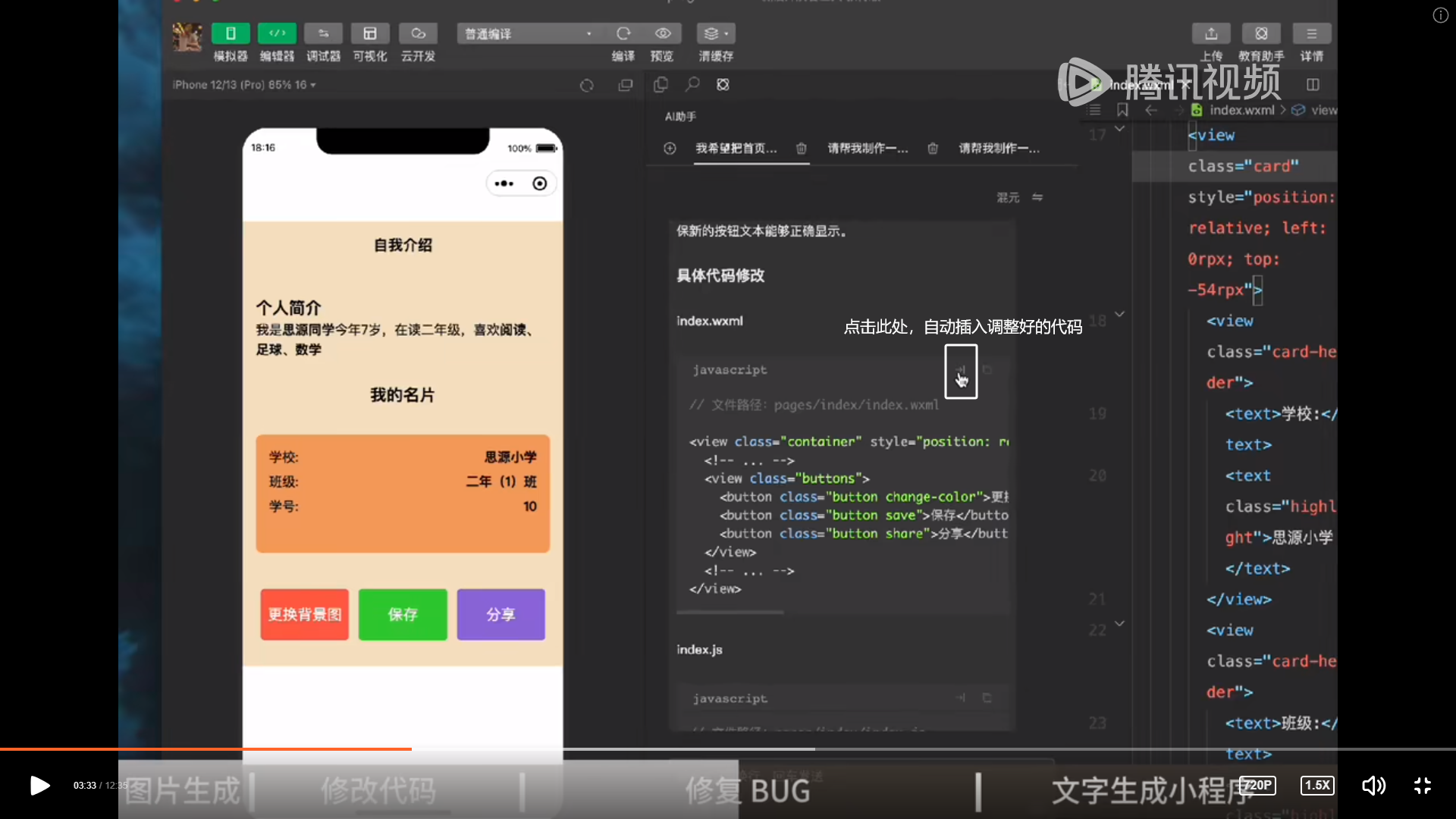Image resolution: width=1456 pixels, height=819 pixels.
Task: Open the 清缓存 clear cache dropdown
Action: [x=716, y=33]
